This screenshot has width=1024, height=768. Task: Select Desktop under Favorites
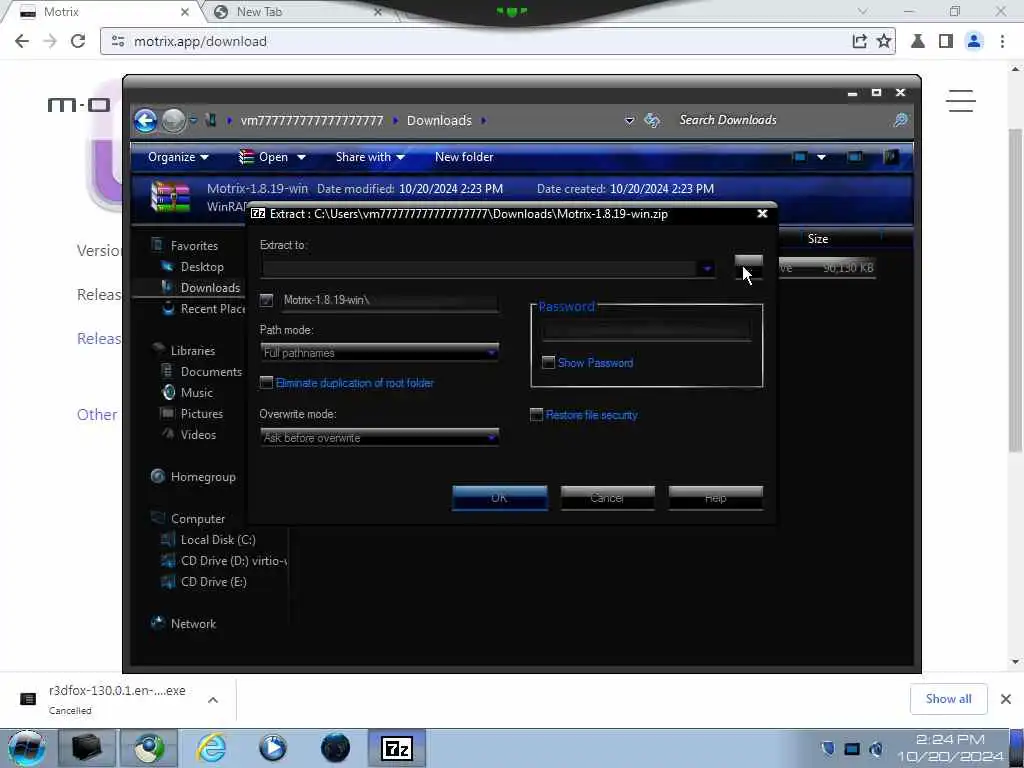coord(202,266)
